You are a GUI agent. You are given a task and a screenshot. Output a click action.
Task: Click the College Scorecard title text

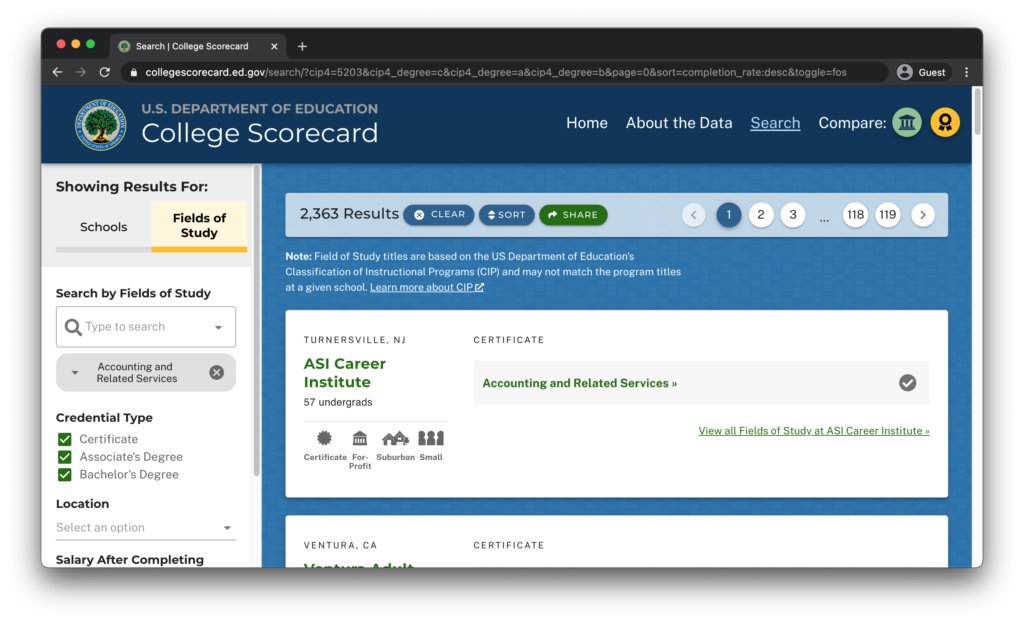(260, 133)
